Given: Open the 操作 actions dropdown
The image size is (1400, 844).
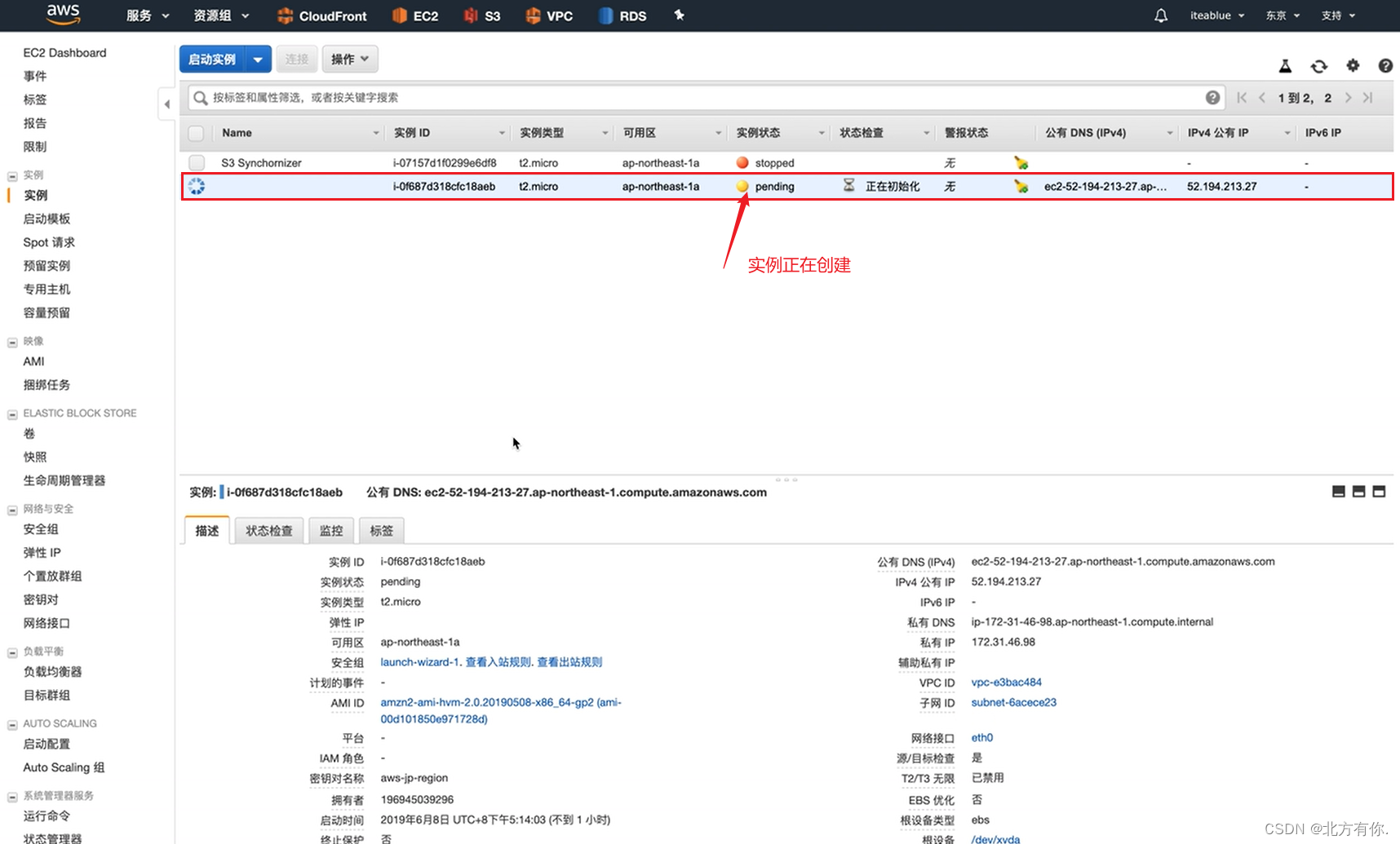Looking at the screenshot, I should tap(350, 60).
